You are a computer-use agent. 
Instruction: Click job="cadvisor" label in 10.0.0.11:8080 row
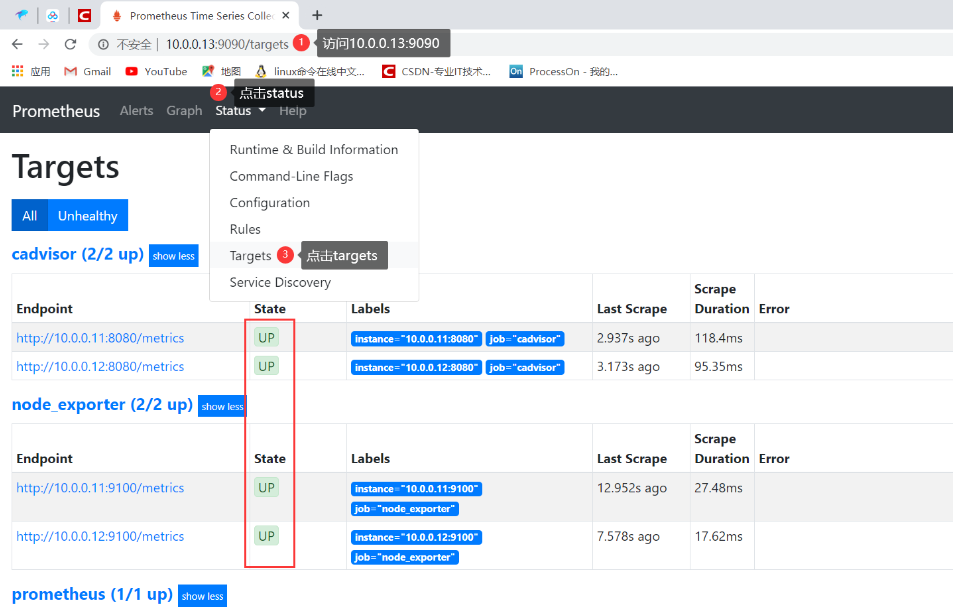point(525,339)
